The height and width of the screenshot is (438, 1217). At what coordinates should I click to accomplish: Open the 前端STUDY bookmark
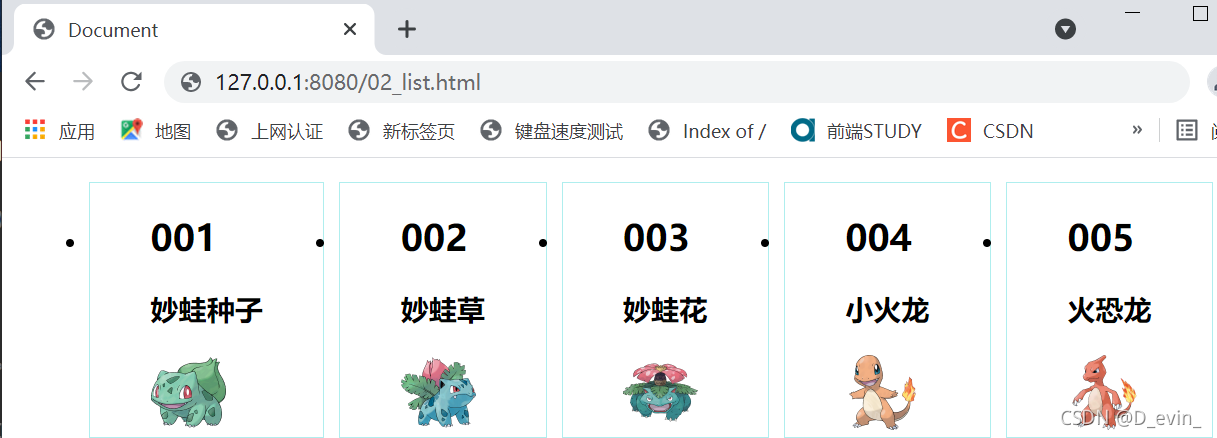tap(856, 131)
